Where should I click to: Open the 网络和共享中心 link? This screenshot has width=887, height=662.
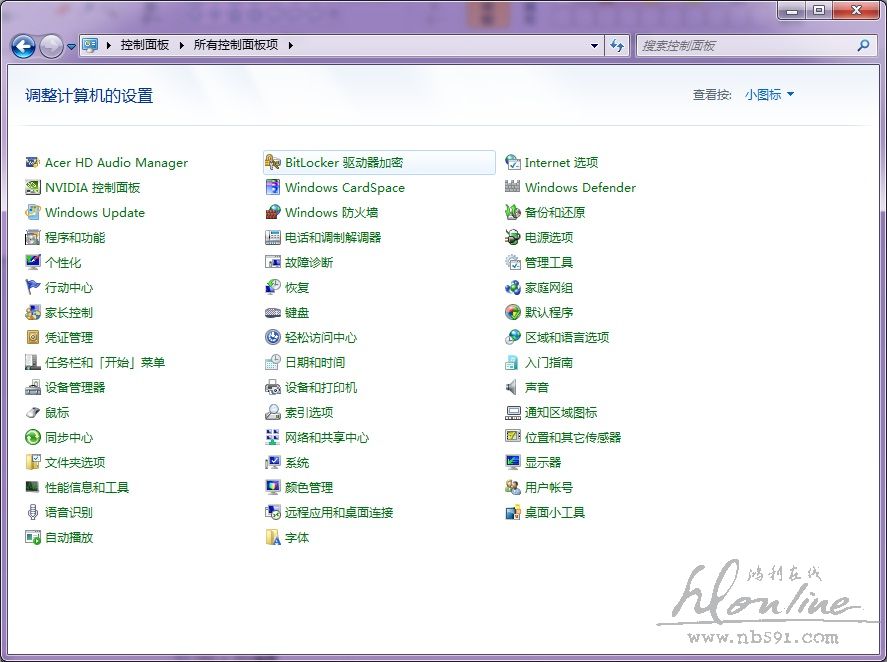[x=326, y=438]
